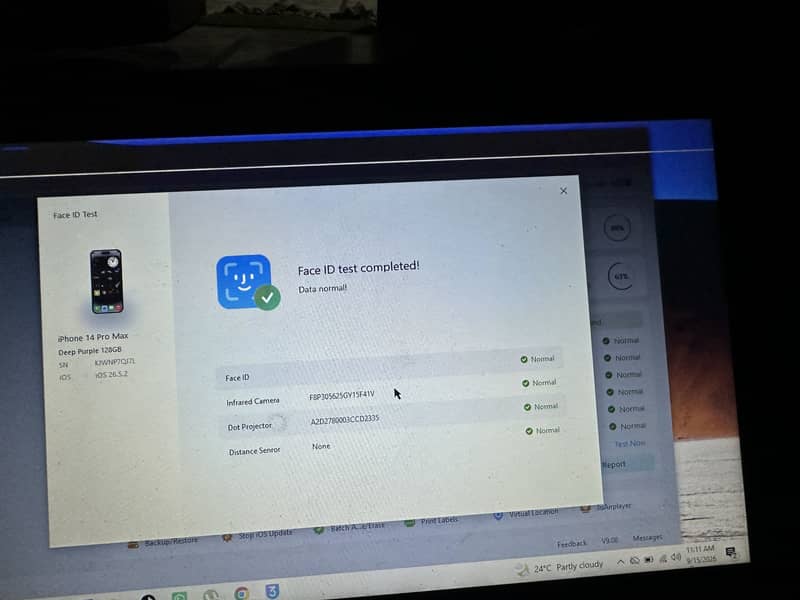Click the Face ID Test window title
This screenshot has width=800, height=600.
point(75,215)
